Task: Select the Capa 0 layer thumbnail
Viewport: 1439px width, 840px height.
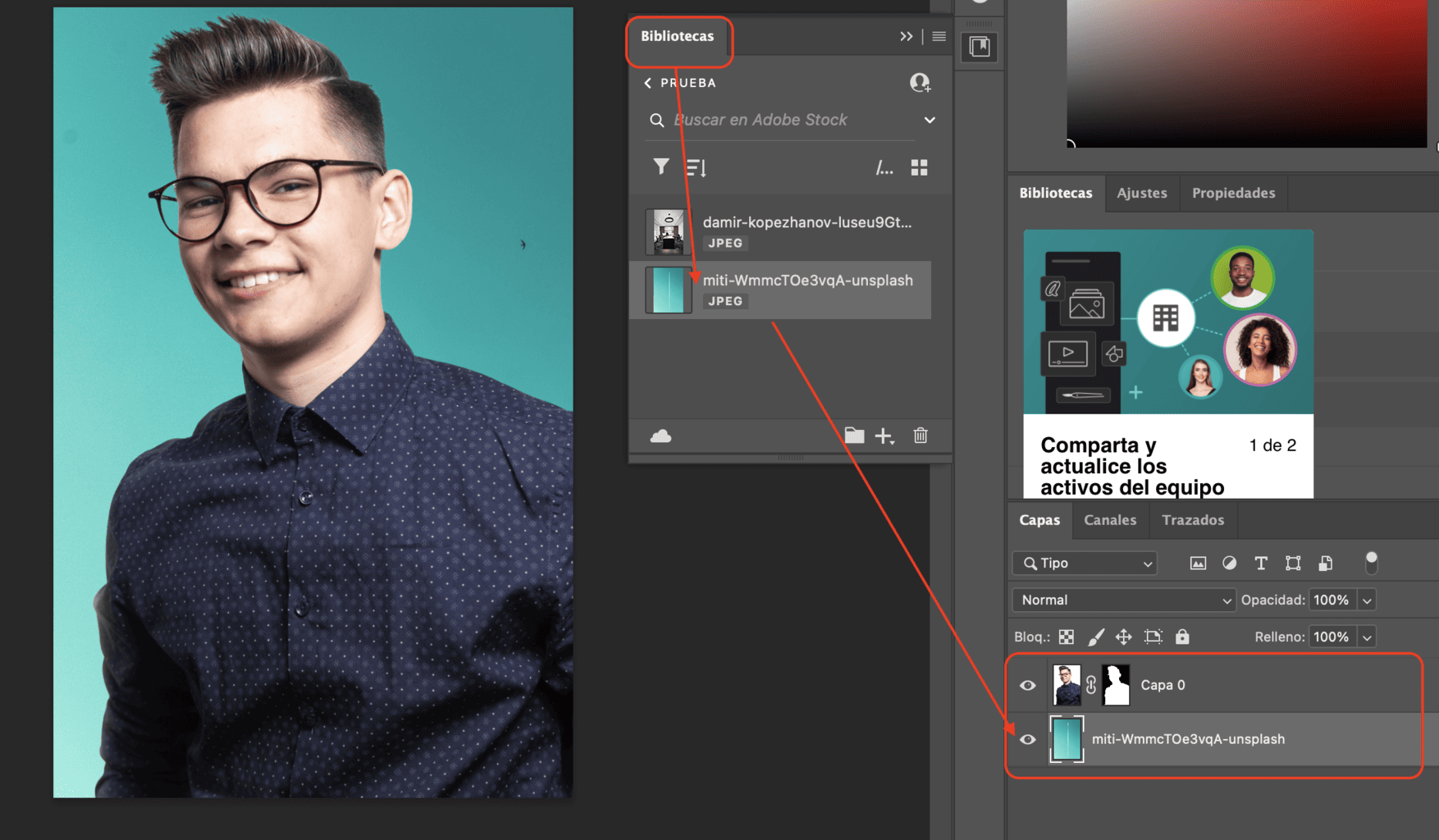Action: (1067, 685)
